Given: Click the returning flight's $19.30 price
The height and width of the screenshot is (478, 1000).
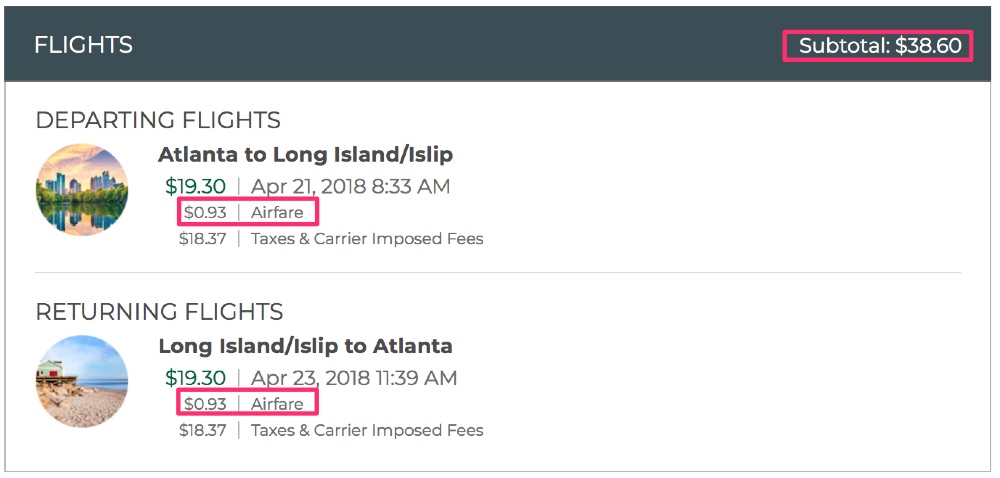Looking at the screenshot, I should [x=196, y=378].
